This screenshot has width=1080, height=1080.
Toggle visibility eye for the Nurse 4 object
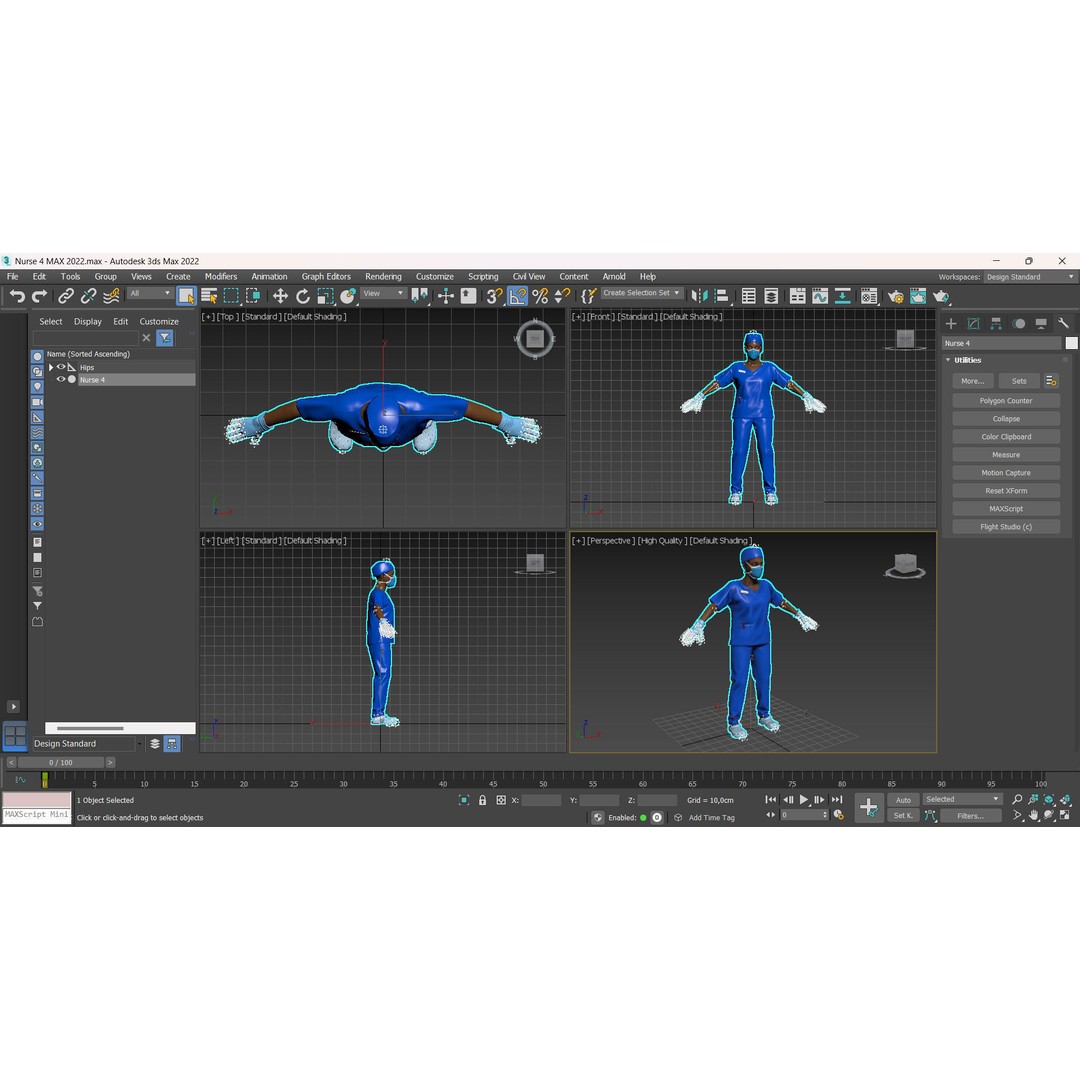coord(61,380)
